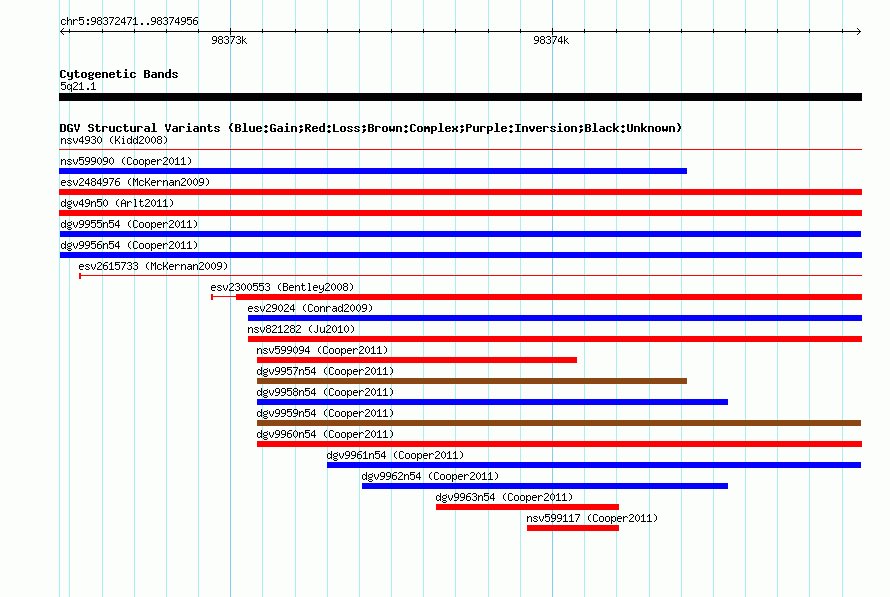Select the nsv599117 short red bar
Screen dimensions: 890x597
[x=573, y=528]
